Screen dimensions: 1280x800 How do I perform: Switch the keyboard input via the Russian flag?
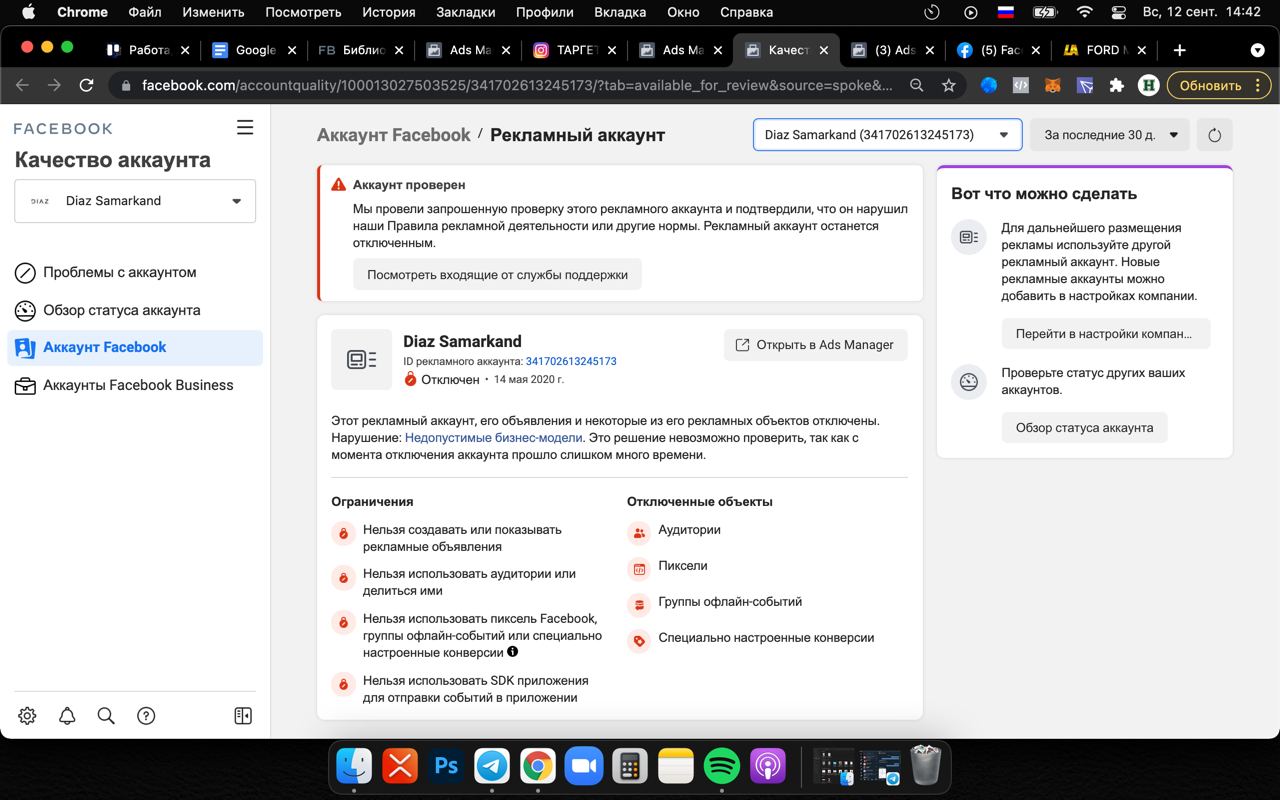[x=1006, y=12]
